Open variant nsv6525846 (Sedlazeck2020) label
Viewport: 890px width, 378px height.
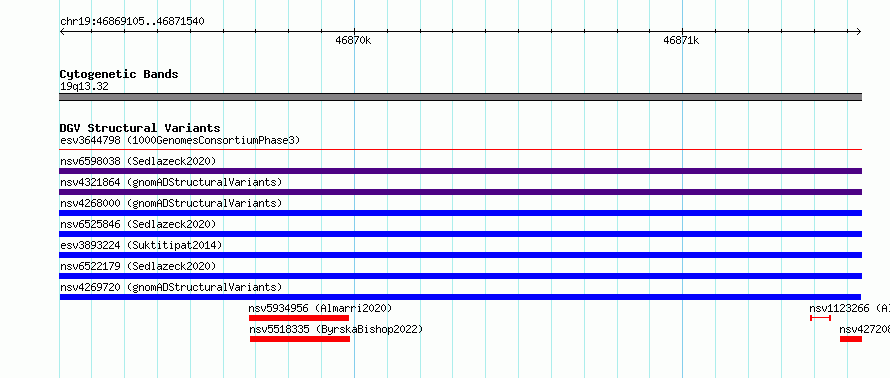click(138, 224)
